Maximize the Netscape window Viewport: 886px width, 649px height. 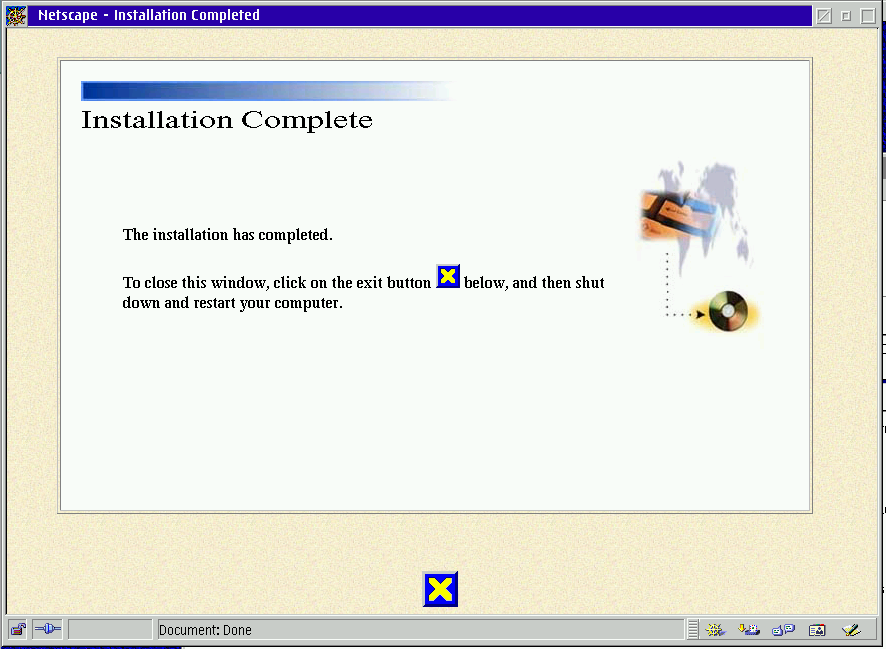[x=868, y=16]
